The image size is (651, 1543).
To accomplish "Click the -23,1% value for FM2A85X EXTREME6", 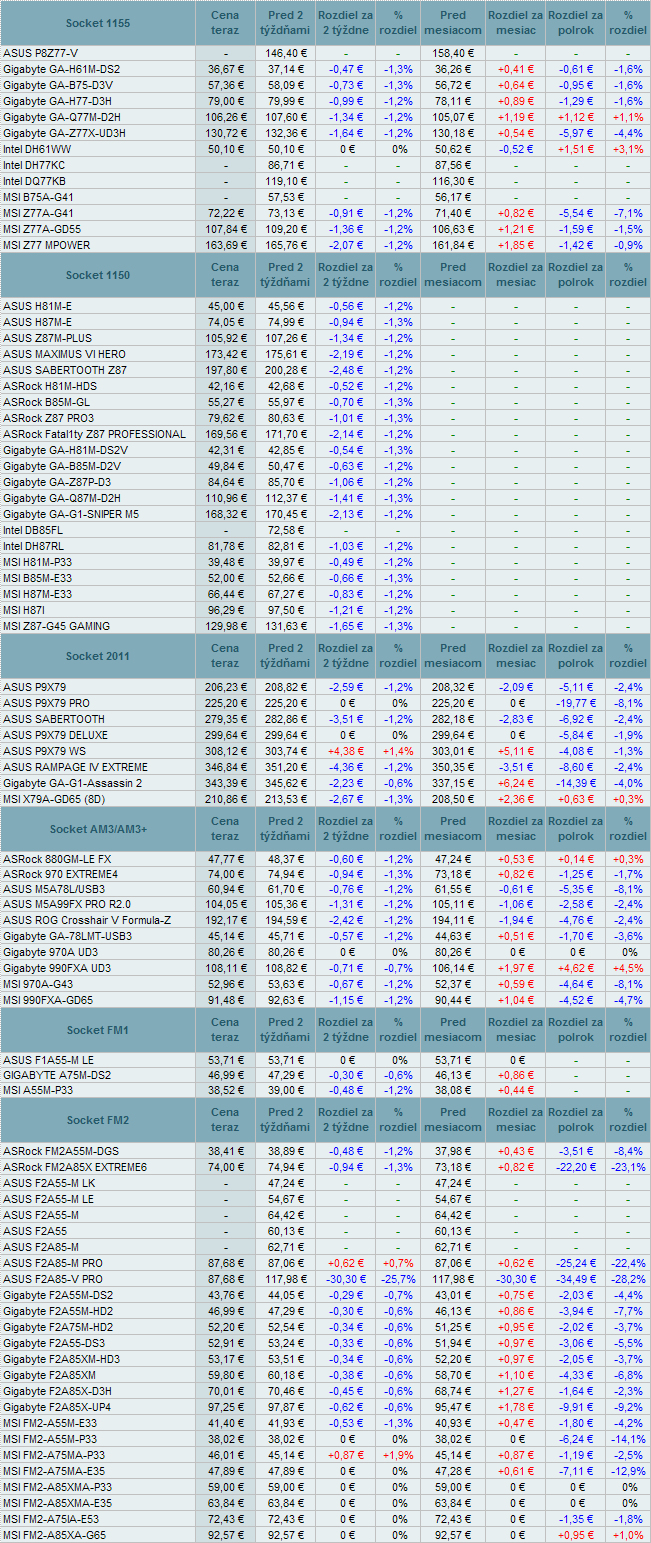I will [629, 1167].
